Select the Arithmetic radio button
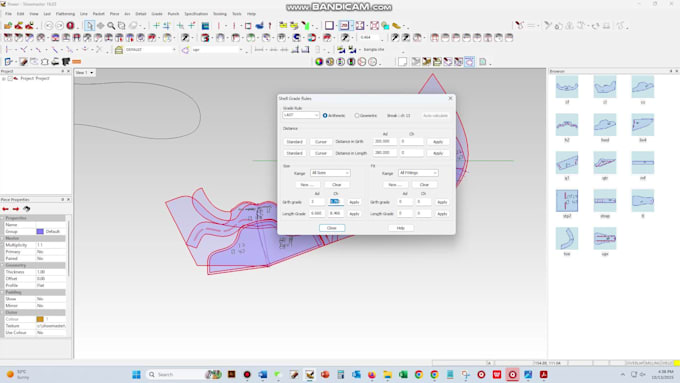Image resolution: width=680 pixels, height=383 pixels. point(325,115)
